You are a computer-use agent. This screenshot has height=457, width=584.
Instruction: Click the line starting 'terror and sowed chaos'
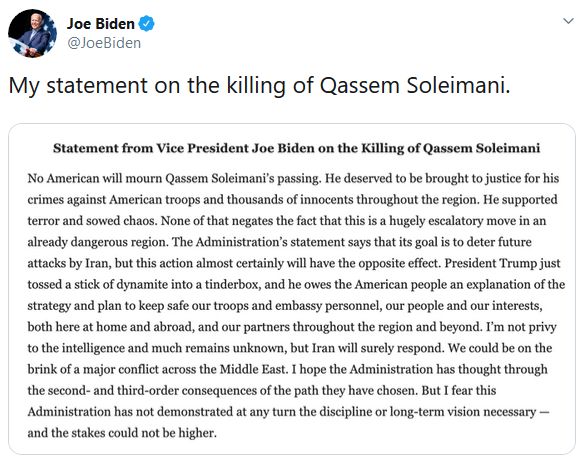click(x=287, y=221)
